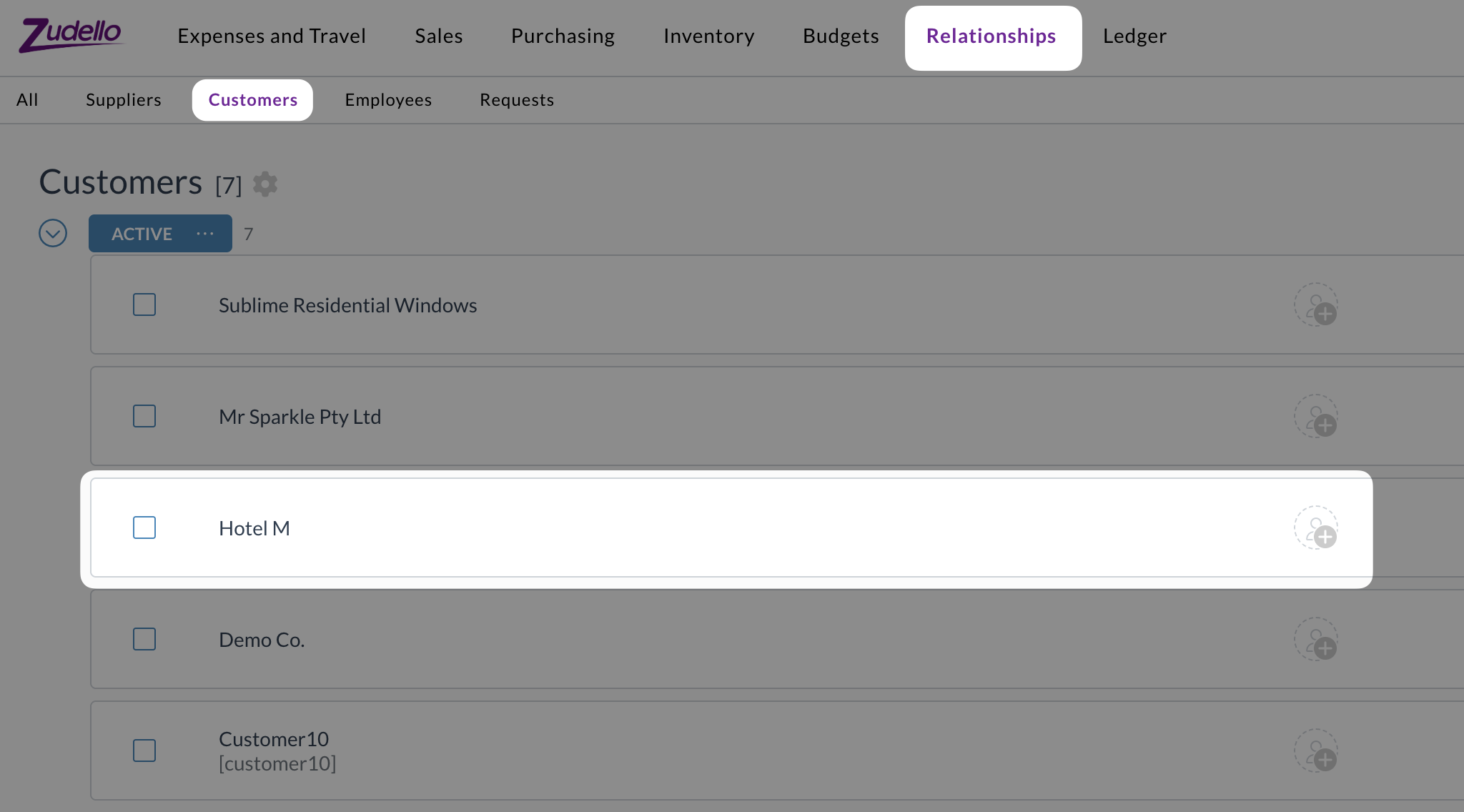Tick the Mr Sparkle Pty Ltd checkbox
The width and height of the screenshot is (1464, 812).
[144, 416]
